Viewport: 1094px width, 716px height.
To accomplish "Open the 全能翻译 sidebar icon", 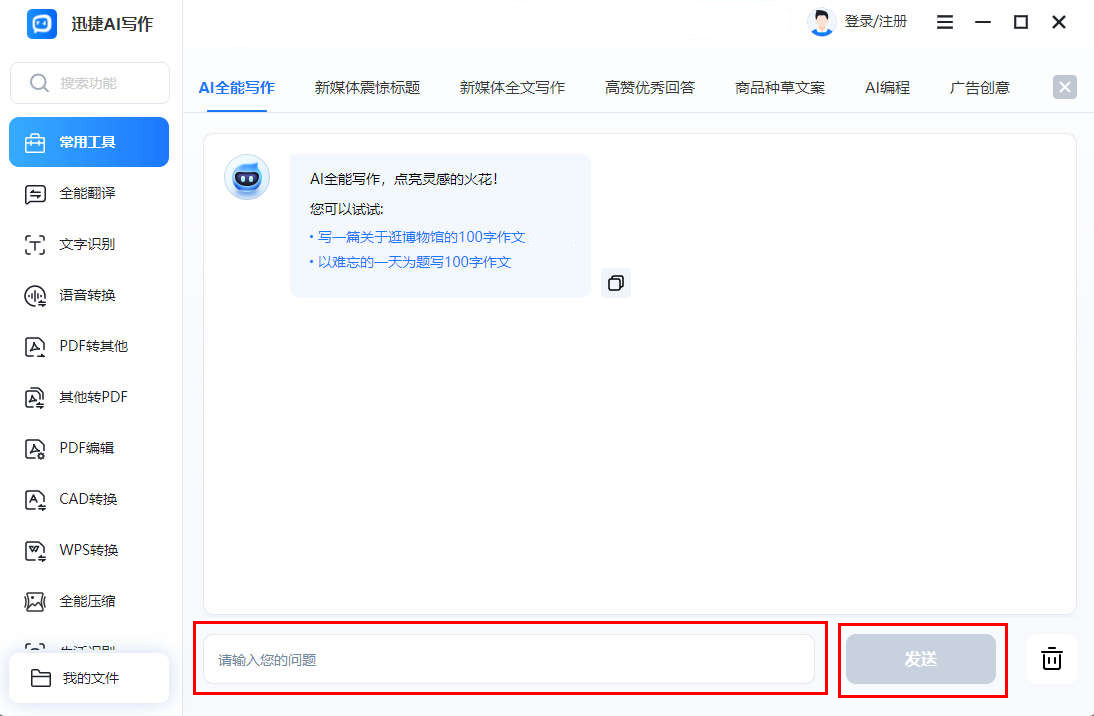I will 35,193.
